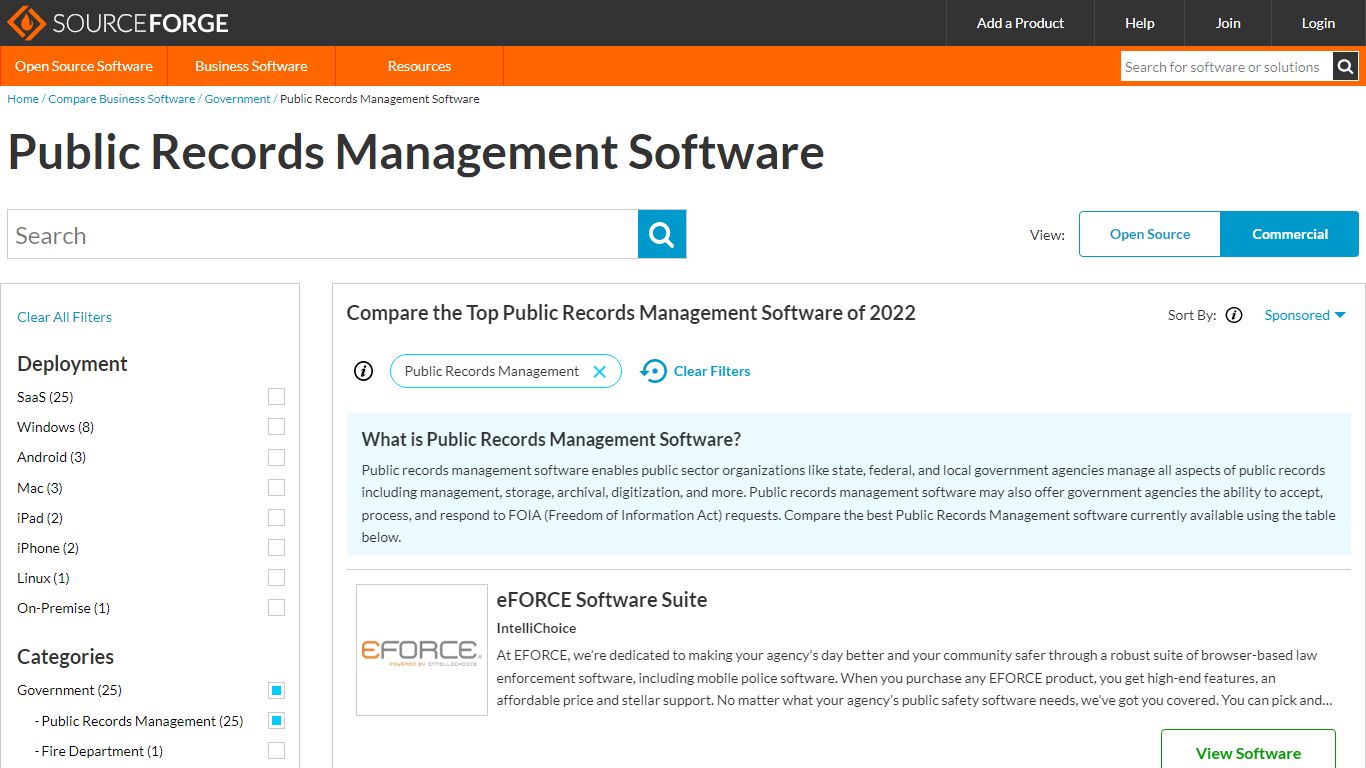The width and height of the screenshot is (1366, 768).
Task: Open the eFORCE logo thumbnail
Action: point(422,650)
